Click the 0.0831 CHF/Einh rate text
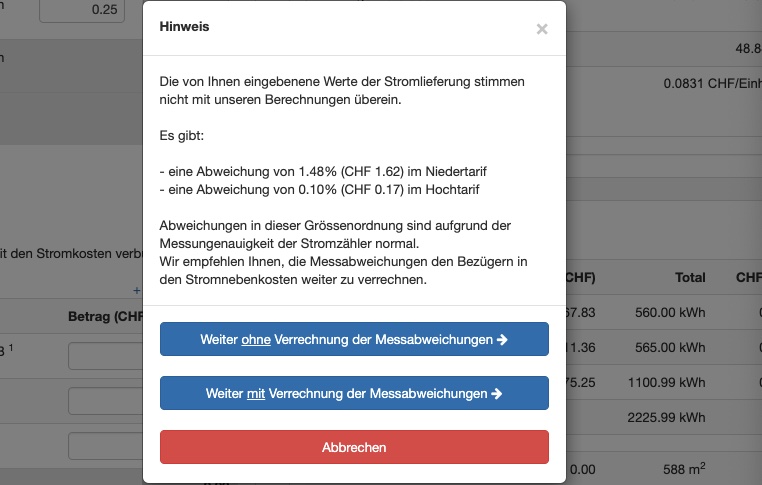 click(x=712, y=84)
